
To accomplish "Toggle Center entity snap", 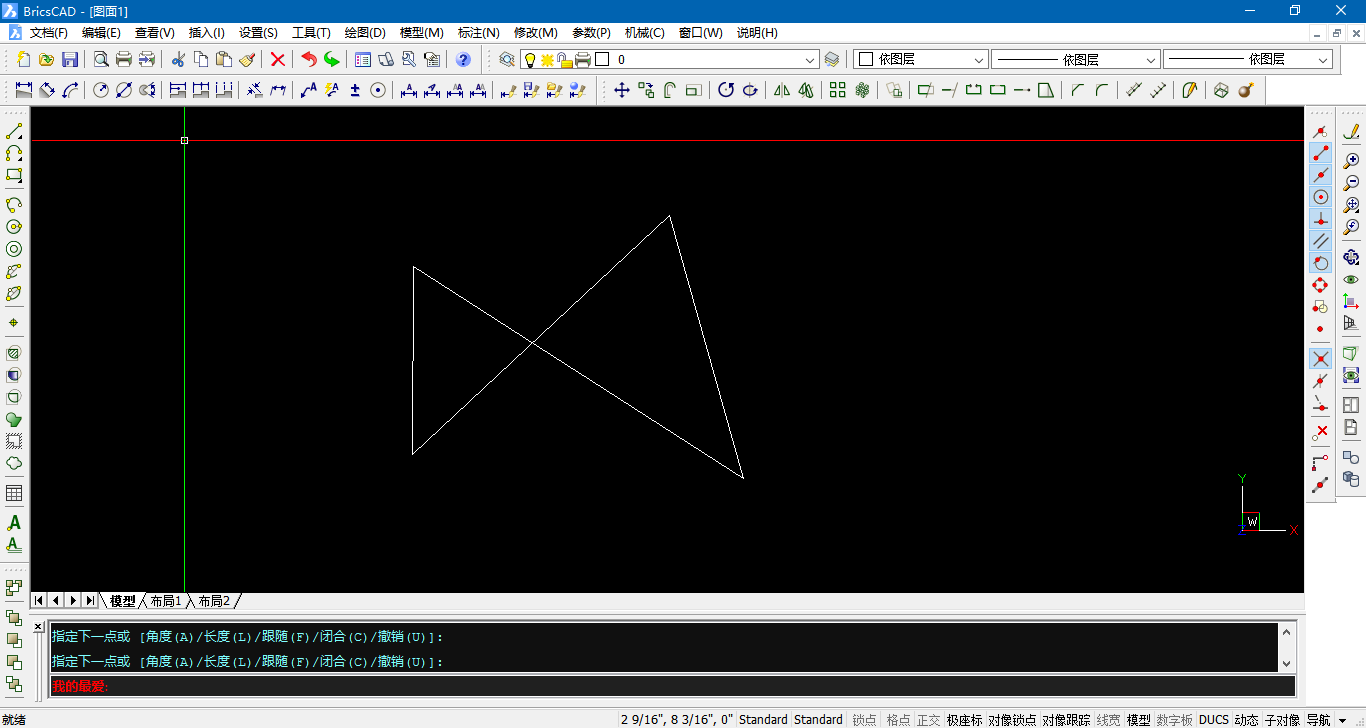I will (x=1320, y=197).
